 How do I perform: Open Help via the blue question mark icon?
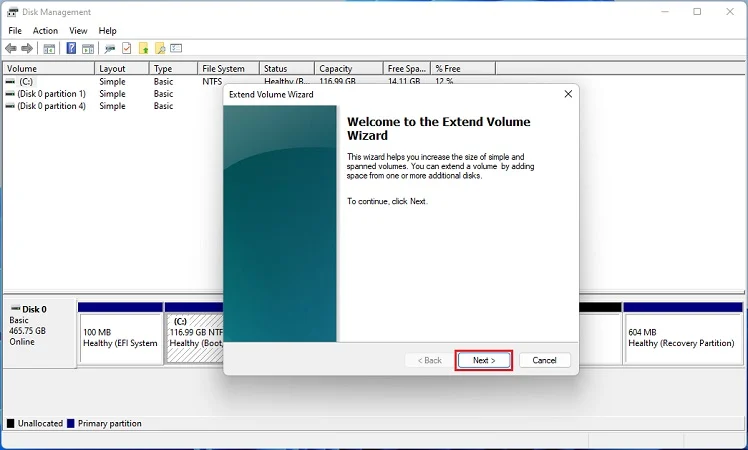(x=71, y=48)
